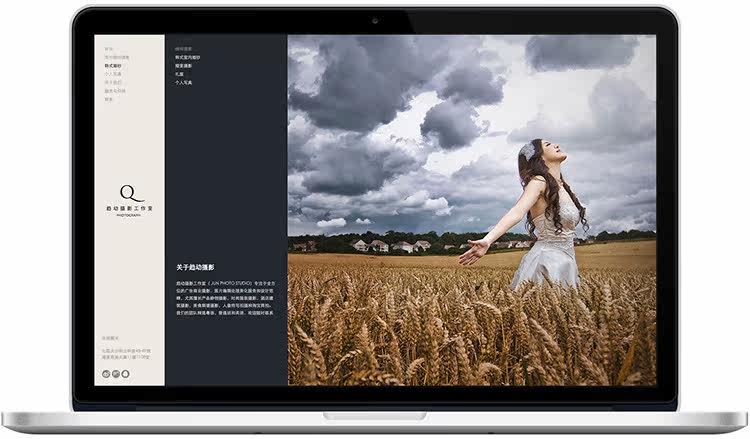Image resolution: width=750 pixels, height=439 pixels.
Task: Click the 趋动摄影工作室 studio name under logo
Action: point(130,208)
